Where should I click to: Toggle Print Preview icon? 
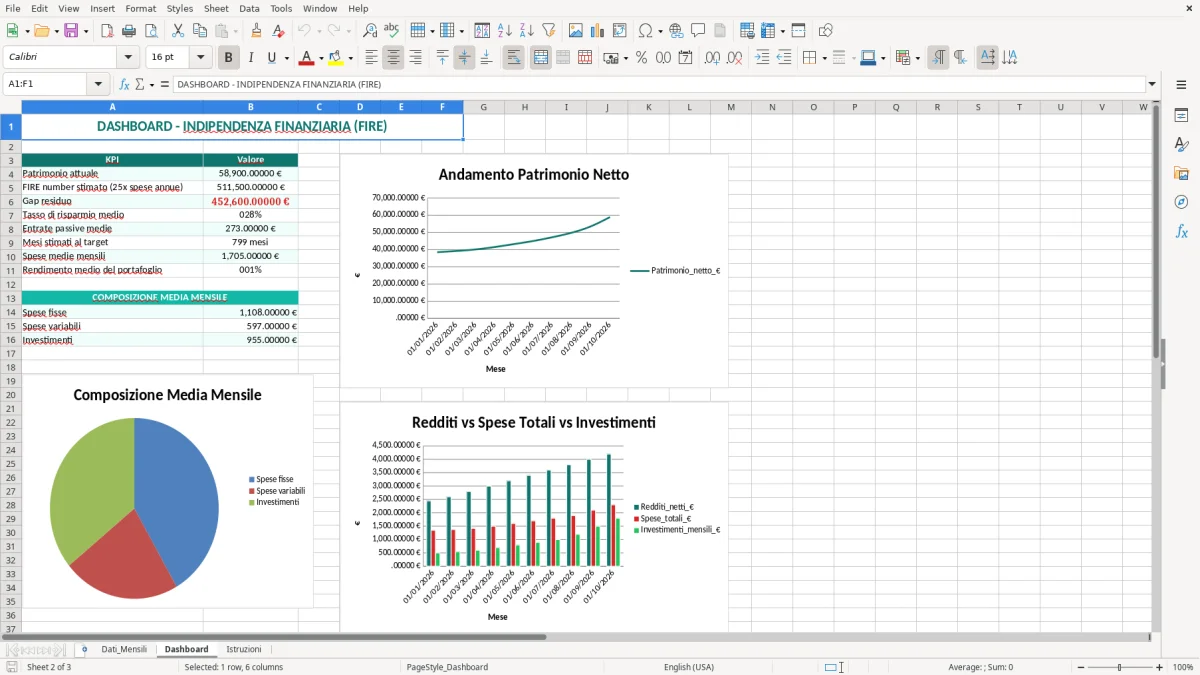pos(150,31)
